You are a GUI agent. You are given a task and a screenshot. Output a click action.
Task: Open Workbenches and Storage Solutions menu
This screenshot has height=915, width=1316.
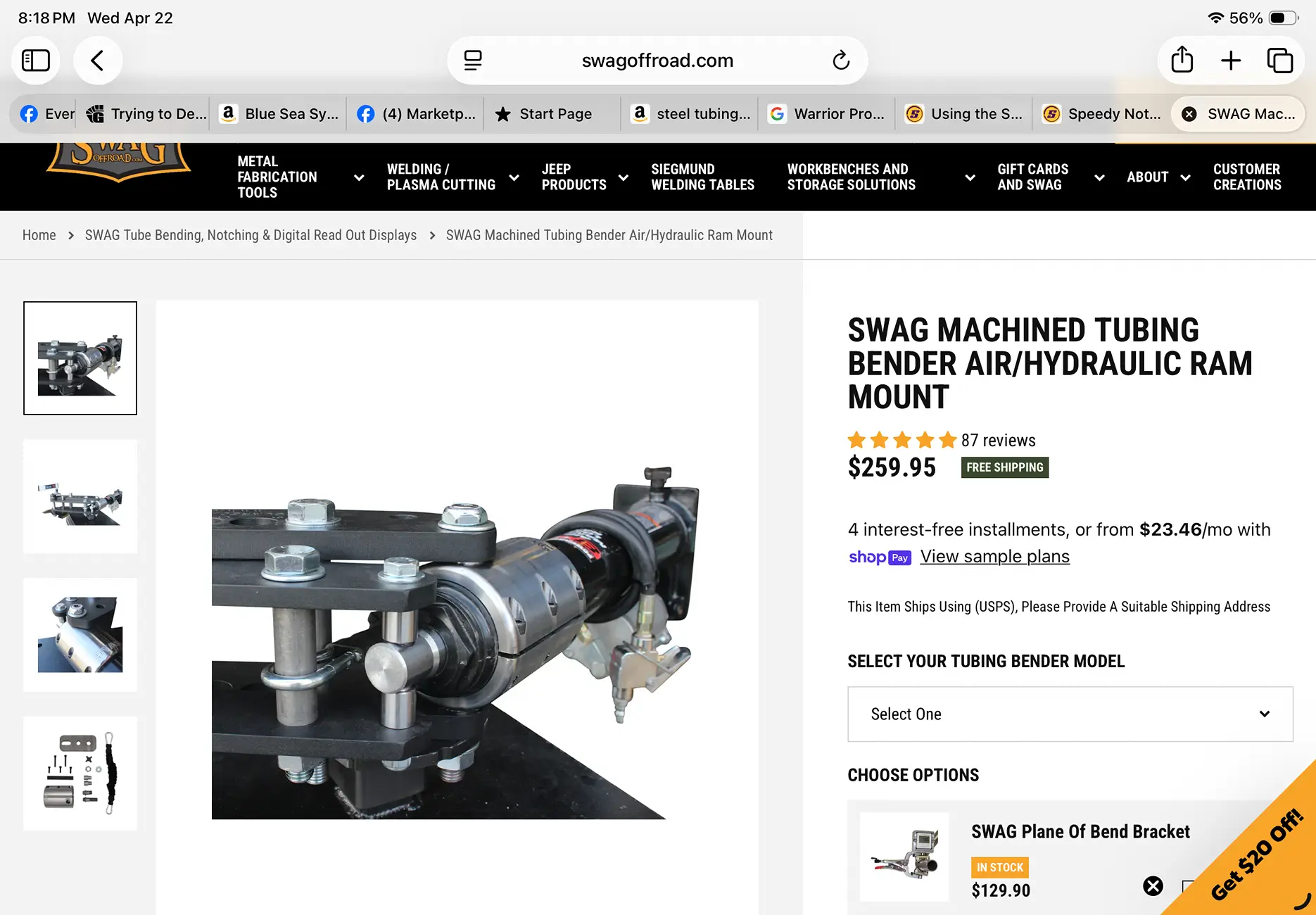pos(852,177)
